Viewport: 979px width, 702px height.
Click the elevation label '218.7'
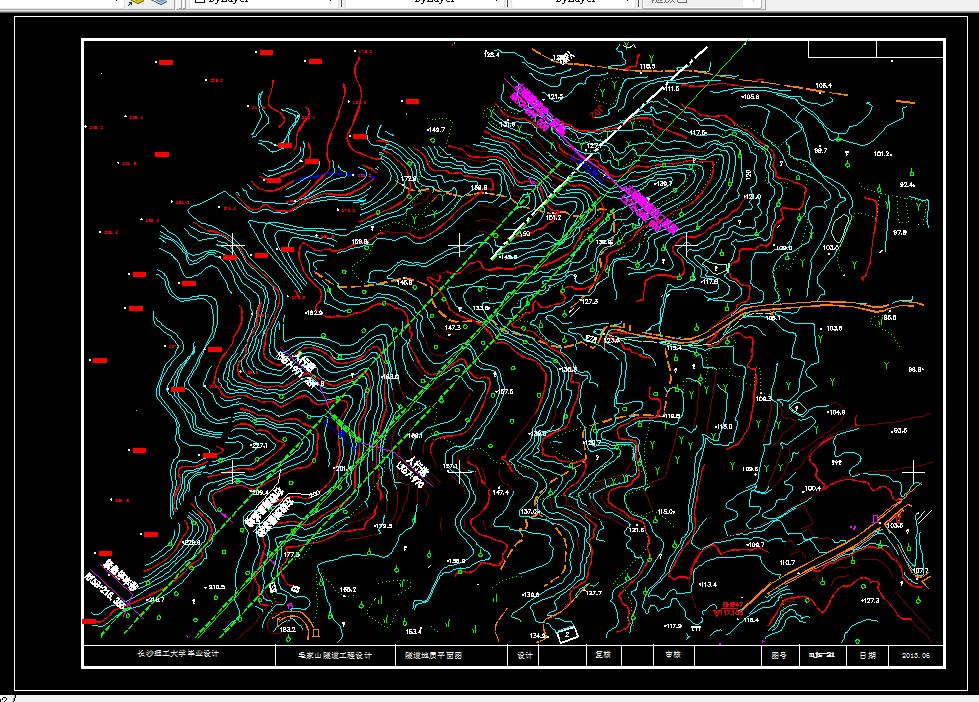tap(155, 600)
